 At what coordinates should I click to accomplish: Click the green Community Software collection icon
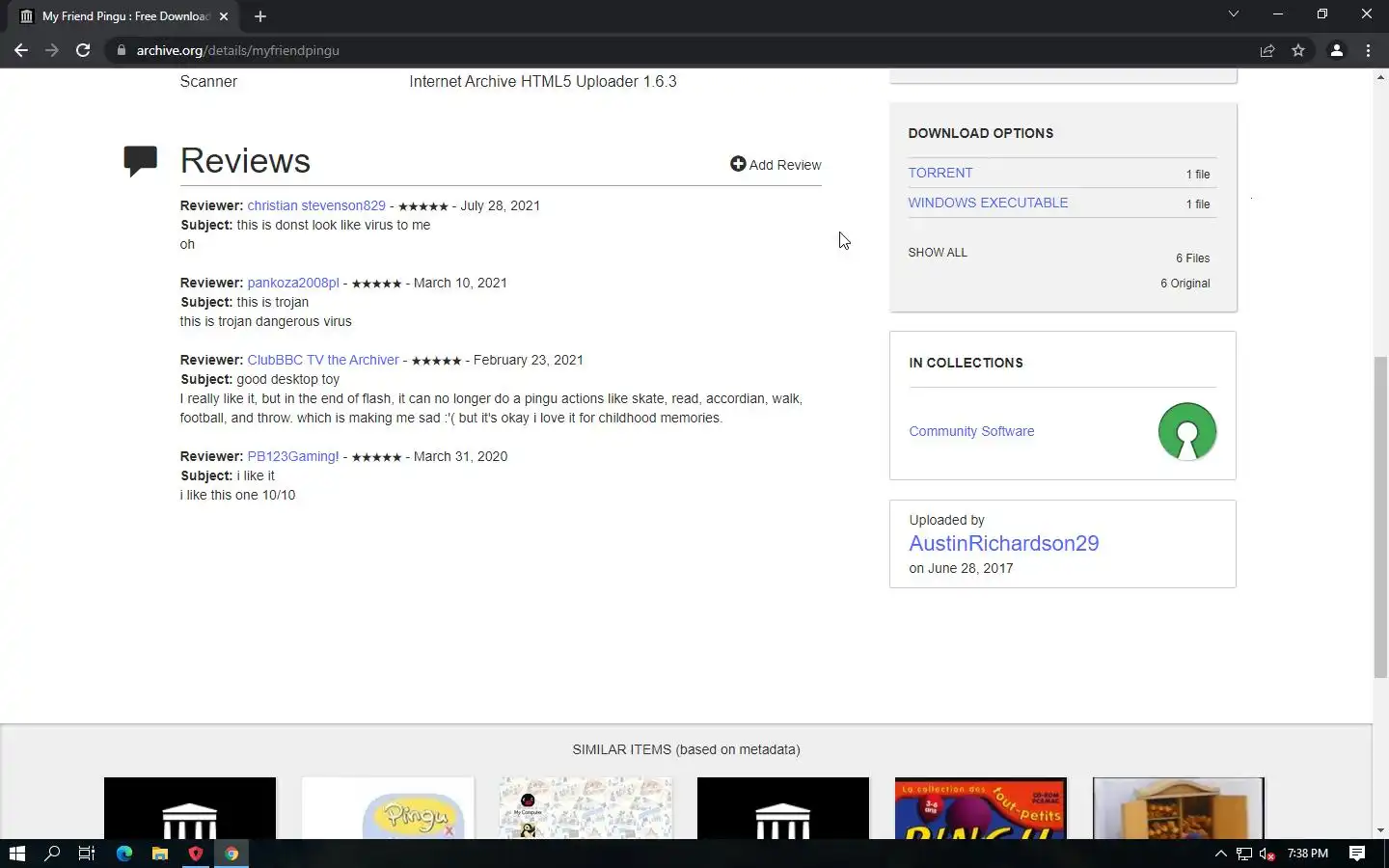point(1187,431)
